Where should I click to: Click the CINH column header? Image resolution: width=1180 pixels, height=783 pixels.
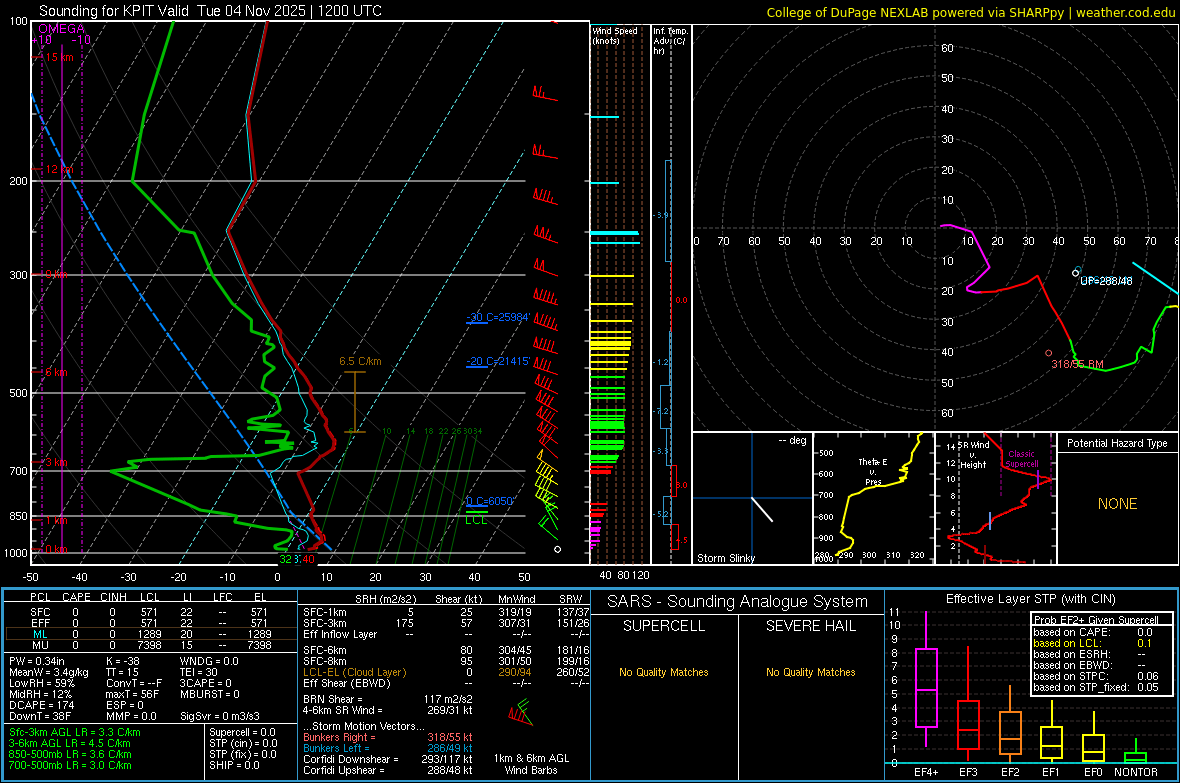[113, 597]
